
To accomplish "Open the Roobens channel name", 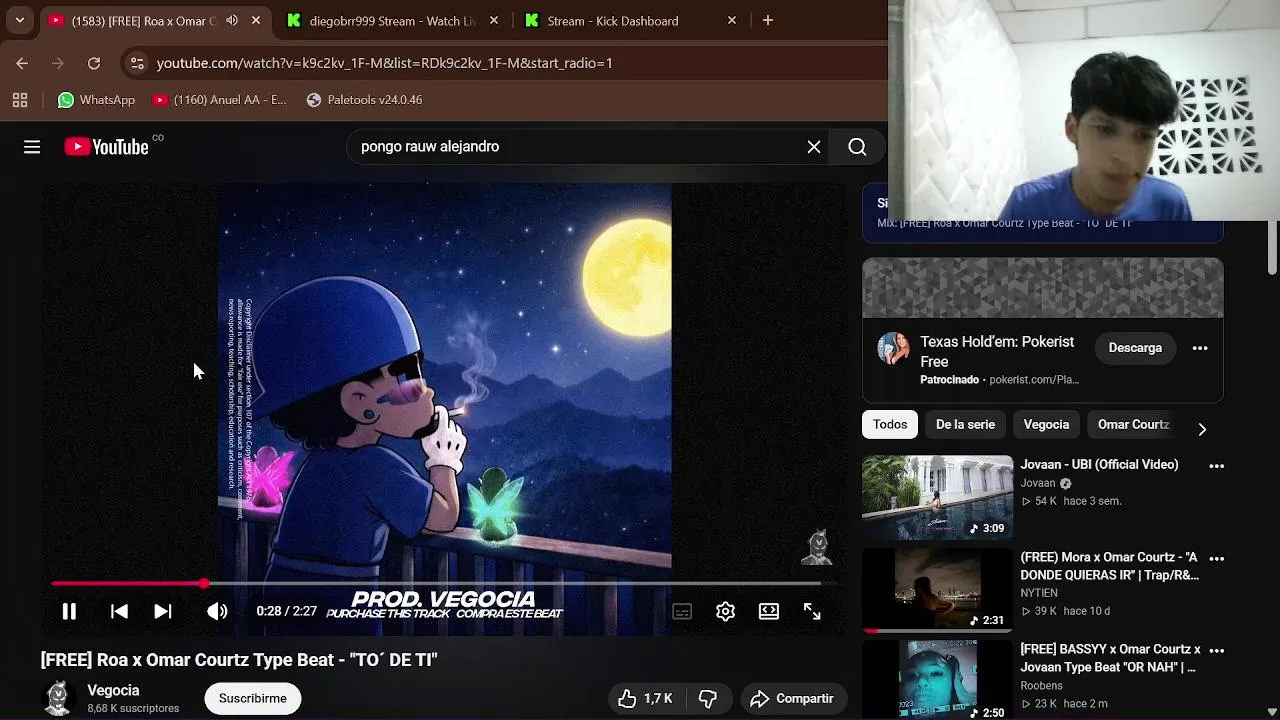I will coord(1041,686).
